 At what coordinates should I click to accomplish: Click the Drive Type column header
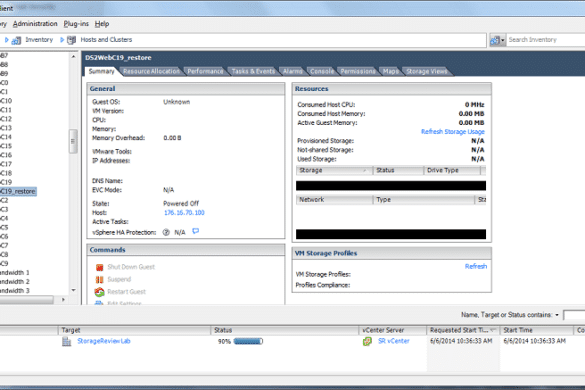pyautogui.click(x=452, y=171)
